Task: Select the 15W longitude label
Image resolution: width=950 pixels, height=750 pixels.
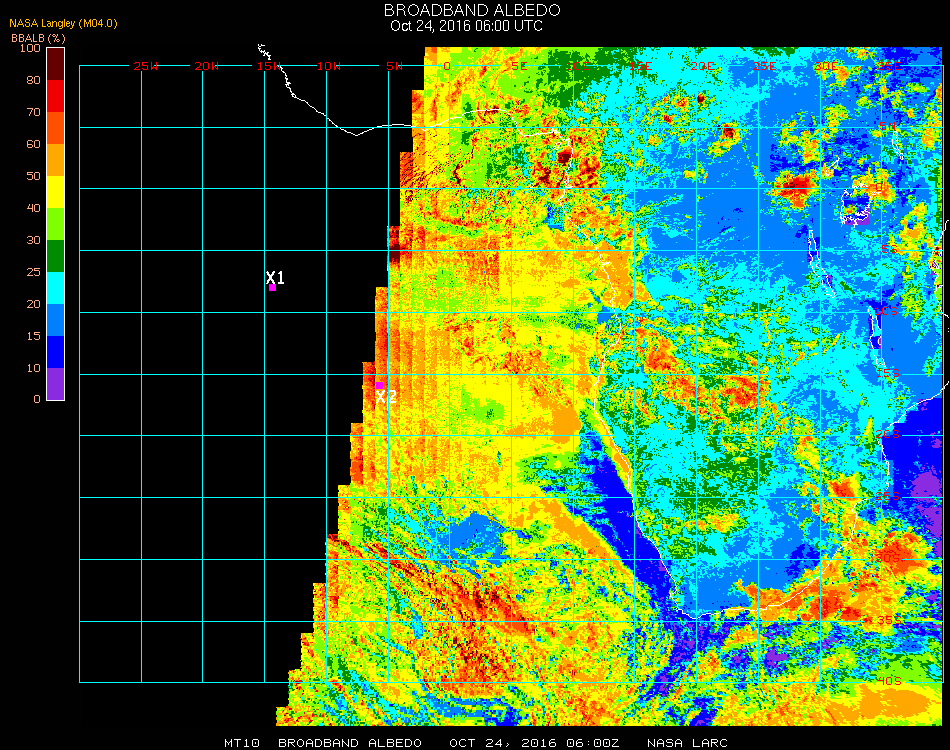Action: [x=269, y=66]
